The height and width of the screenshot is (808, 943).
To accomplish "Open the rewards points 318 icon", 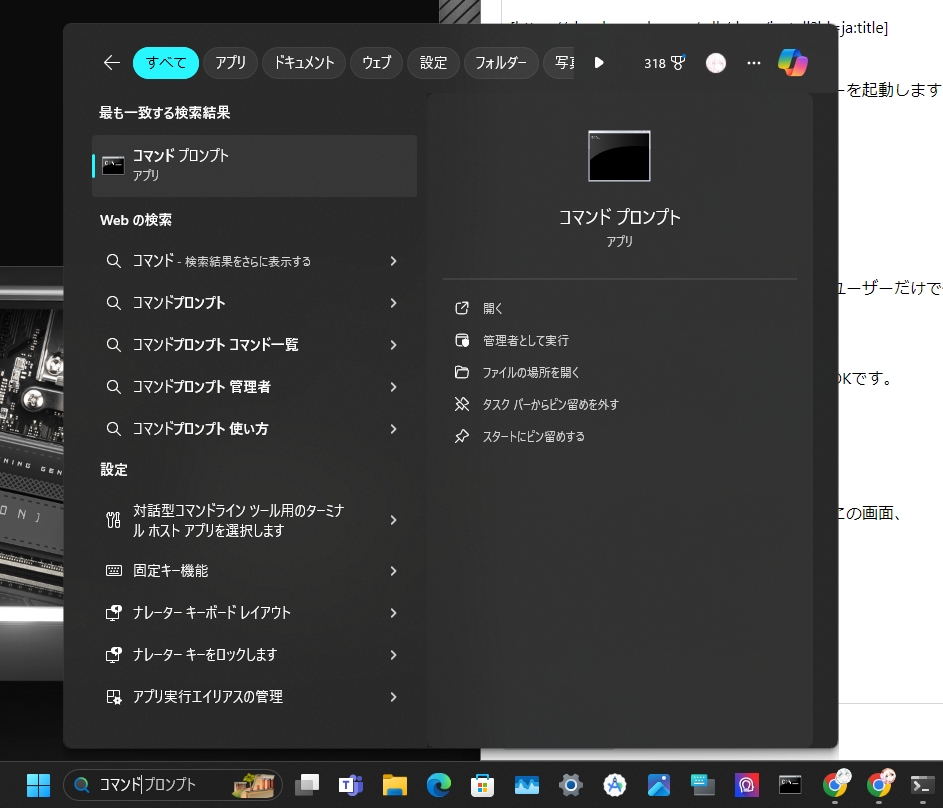I will [665, 63].
